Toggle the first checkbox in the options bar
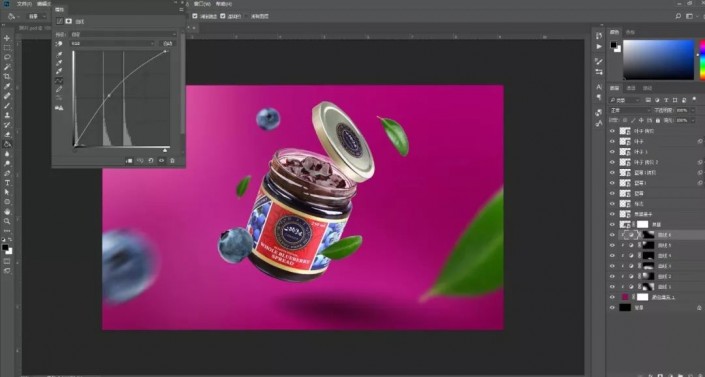Image resolution: width=705 pixels, height=377 pixels. 195,16
